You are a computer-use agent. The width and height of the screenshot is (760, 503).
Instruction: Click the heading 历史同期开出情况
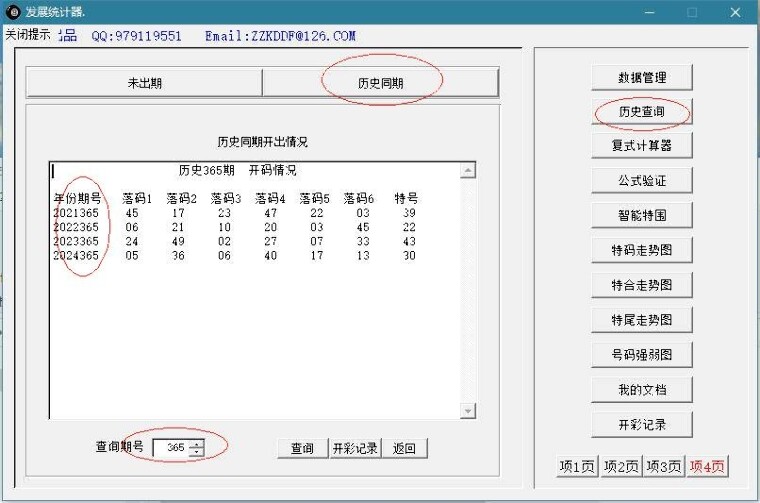tap(262, 141)
